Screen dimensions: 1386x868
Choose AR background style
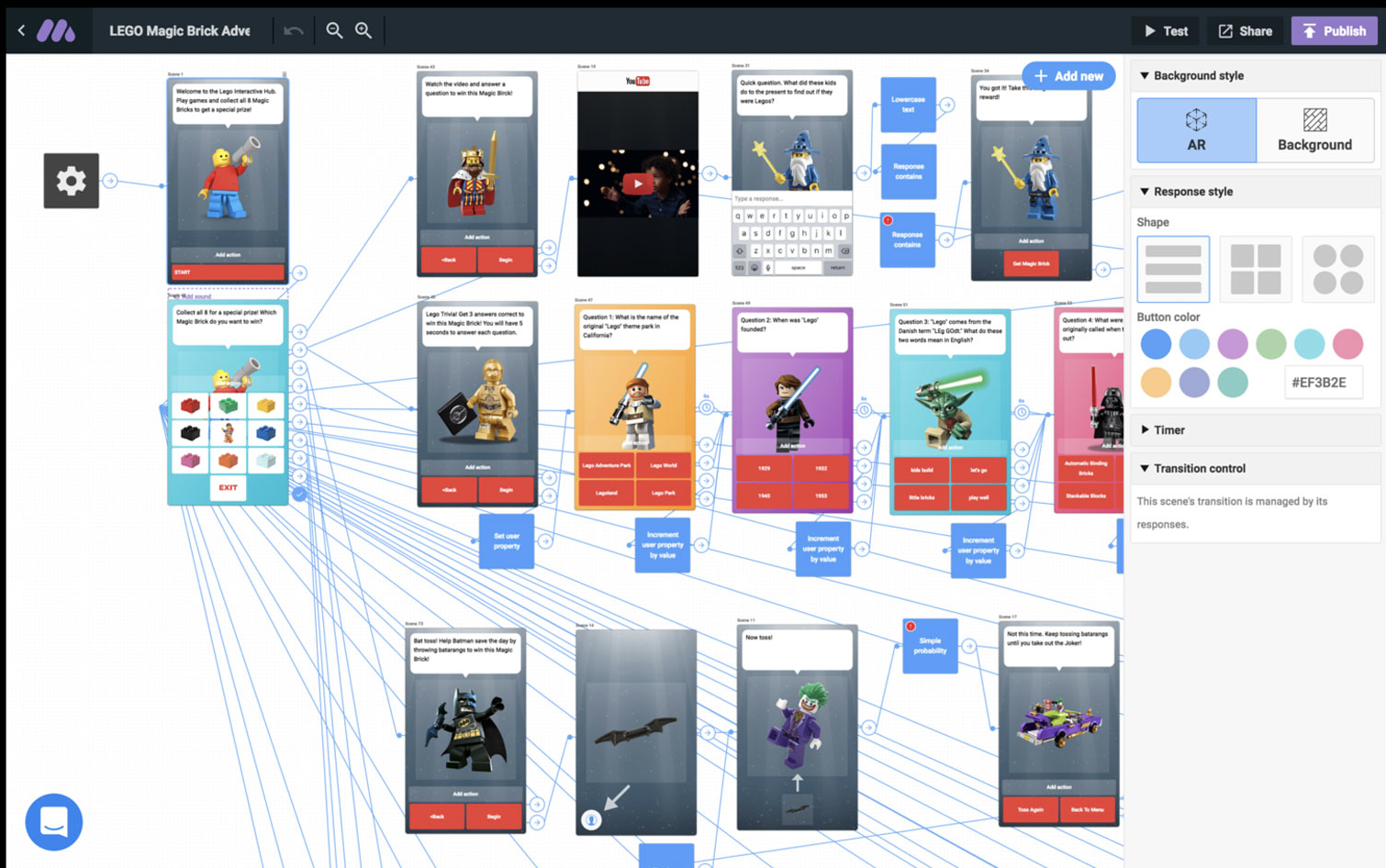(x=1196, y=130)
